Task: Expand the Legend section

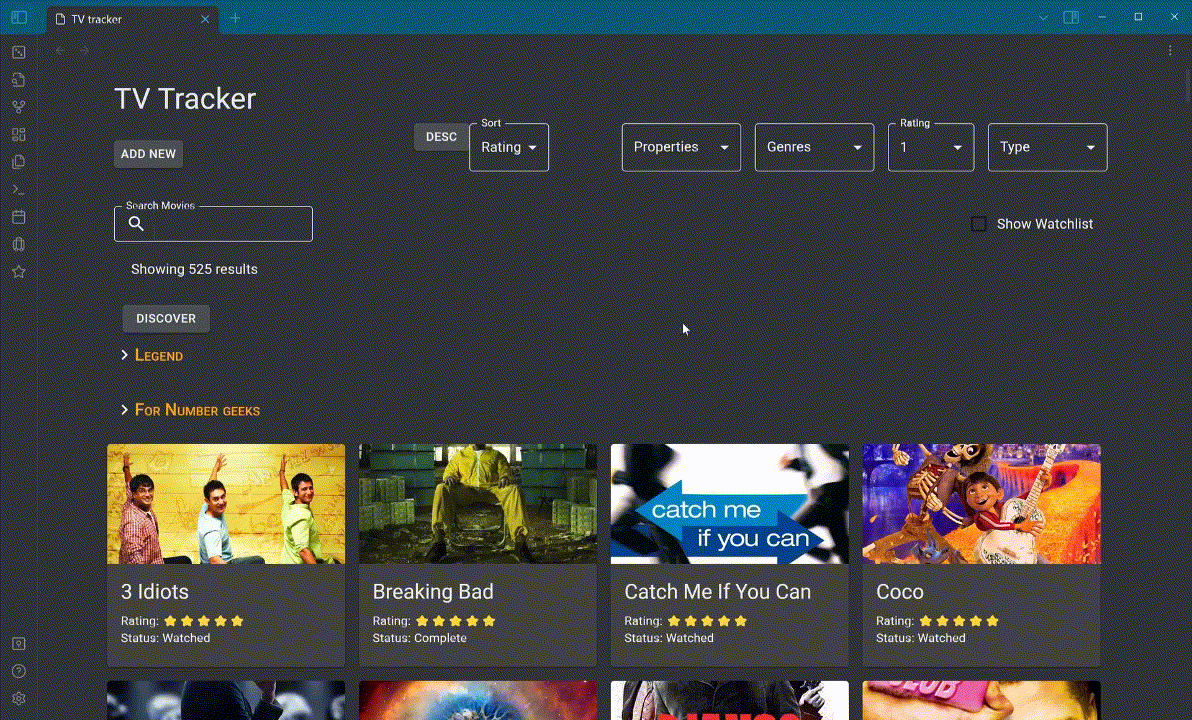Action: pos(152,355)
